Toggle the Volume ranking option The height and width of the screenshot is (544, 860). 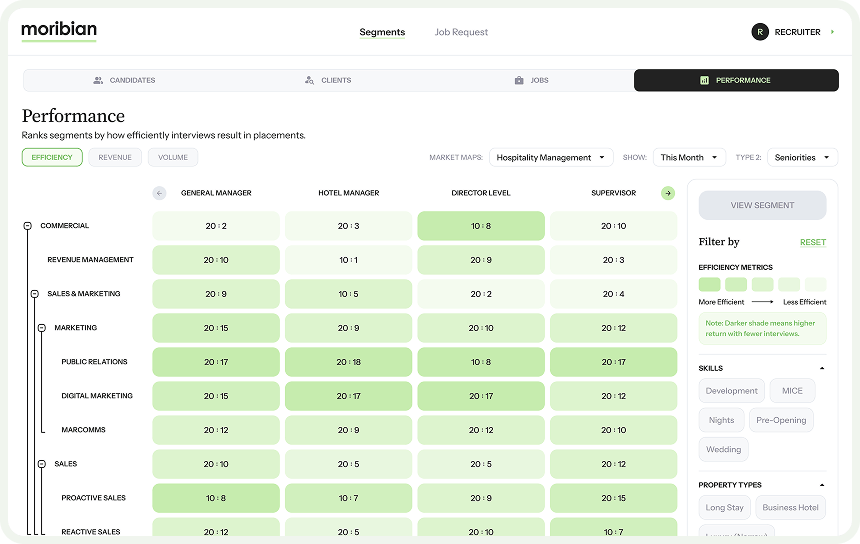(x=173, y=157)
